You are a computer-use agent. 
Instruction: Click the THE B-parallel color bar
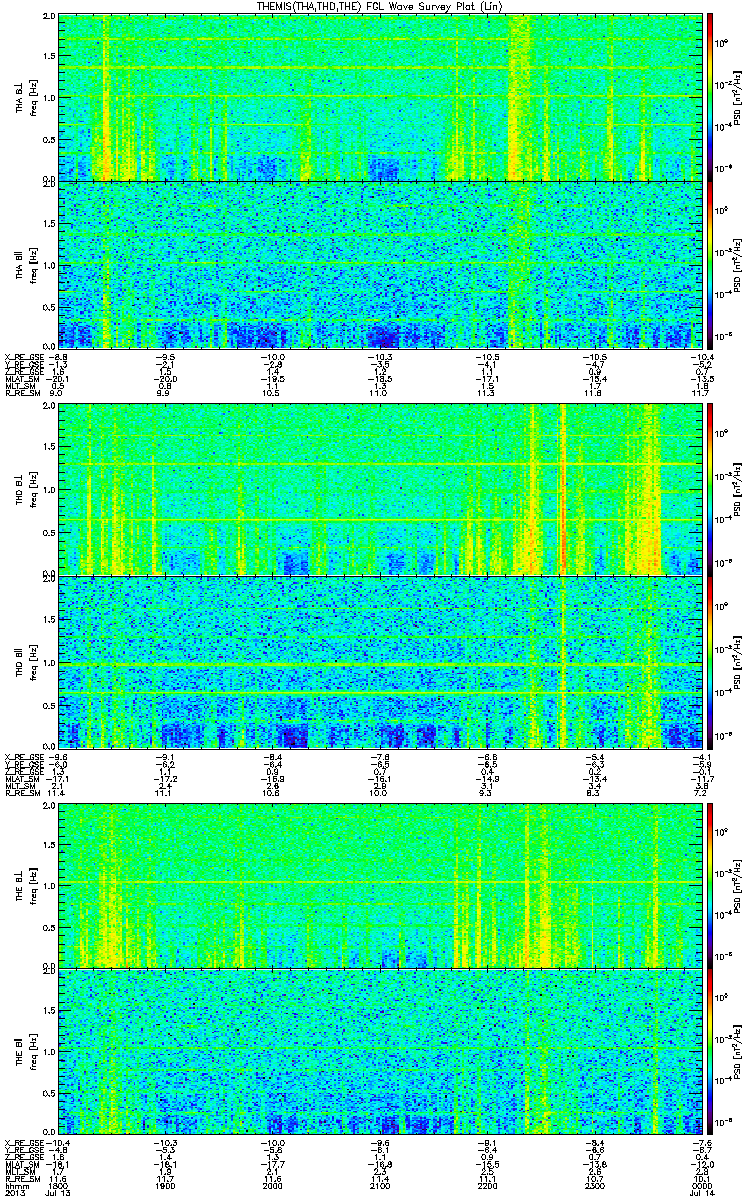click(x=711, y=1052)
